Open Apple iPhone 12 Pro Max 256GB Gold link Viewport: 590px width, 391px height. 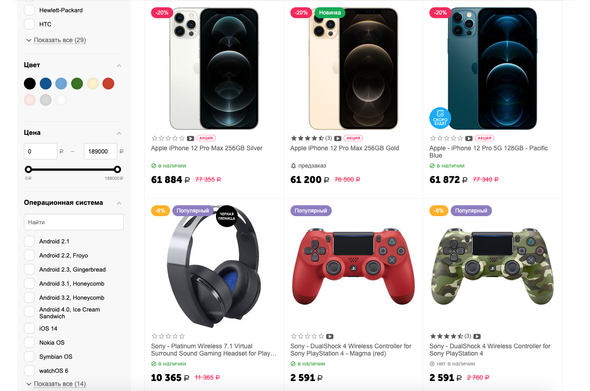pyautogui.click(x=344, y=148)
